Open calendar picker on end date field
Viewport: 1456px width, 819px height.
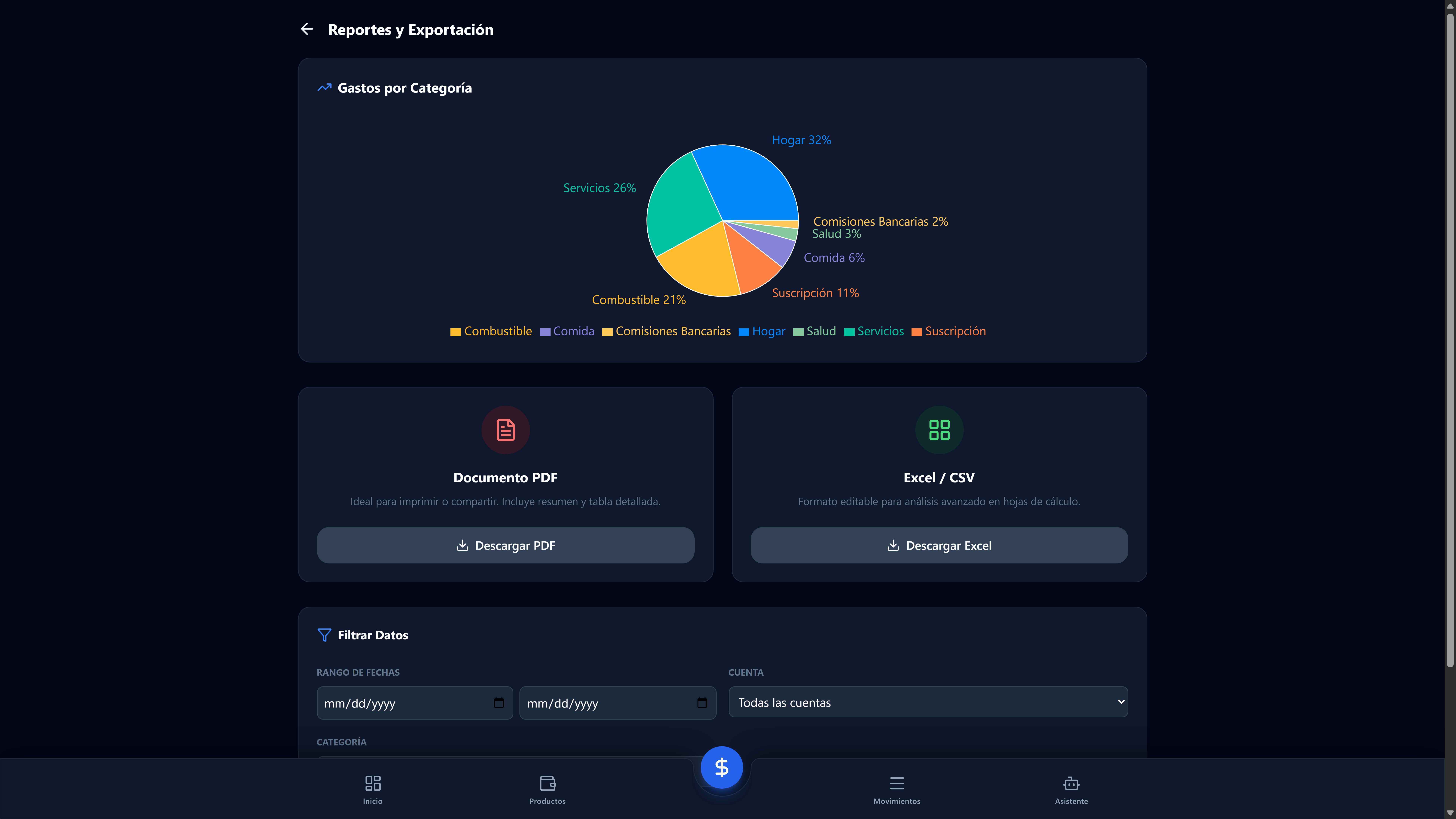[x=702, y=703]
